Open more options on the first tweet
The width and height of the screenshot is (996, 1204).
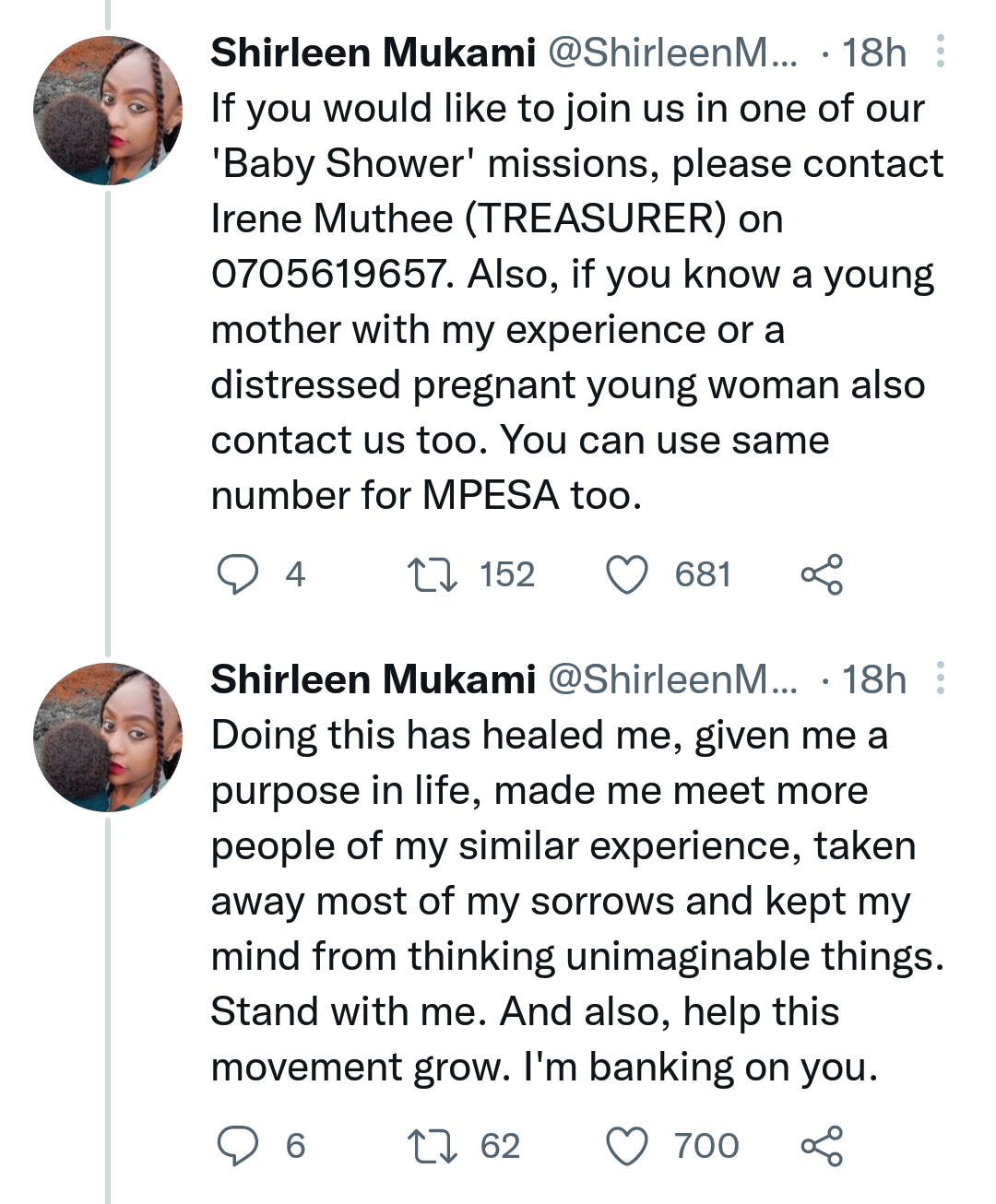[x=940, y=53]
